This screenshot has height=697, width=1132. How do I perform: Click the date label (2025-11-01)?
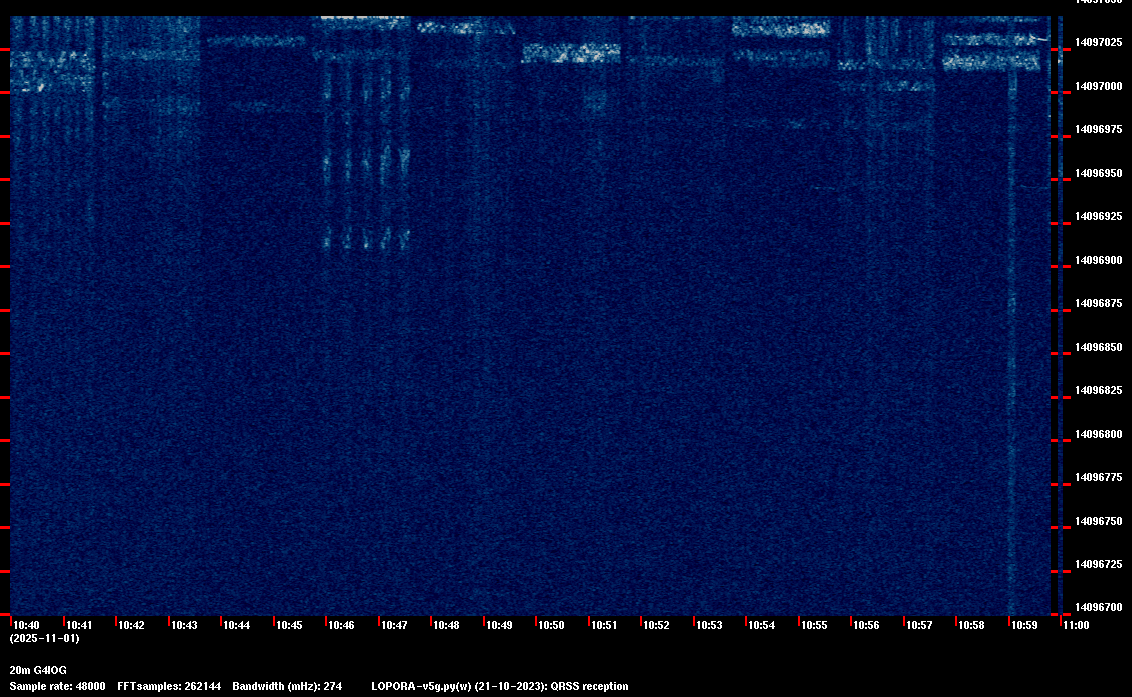45,638
